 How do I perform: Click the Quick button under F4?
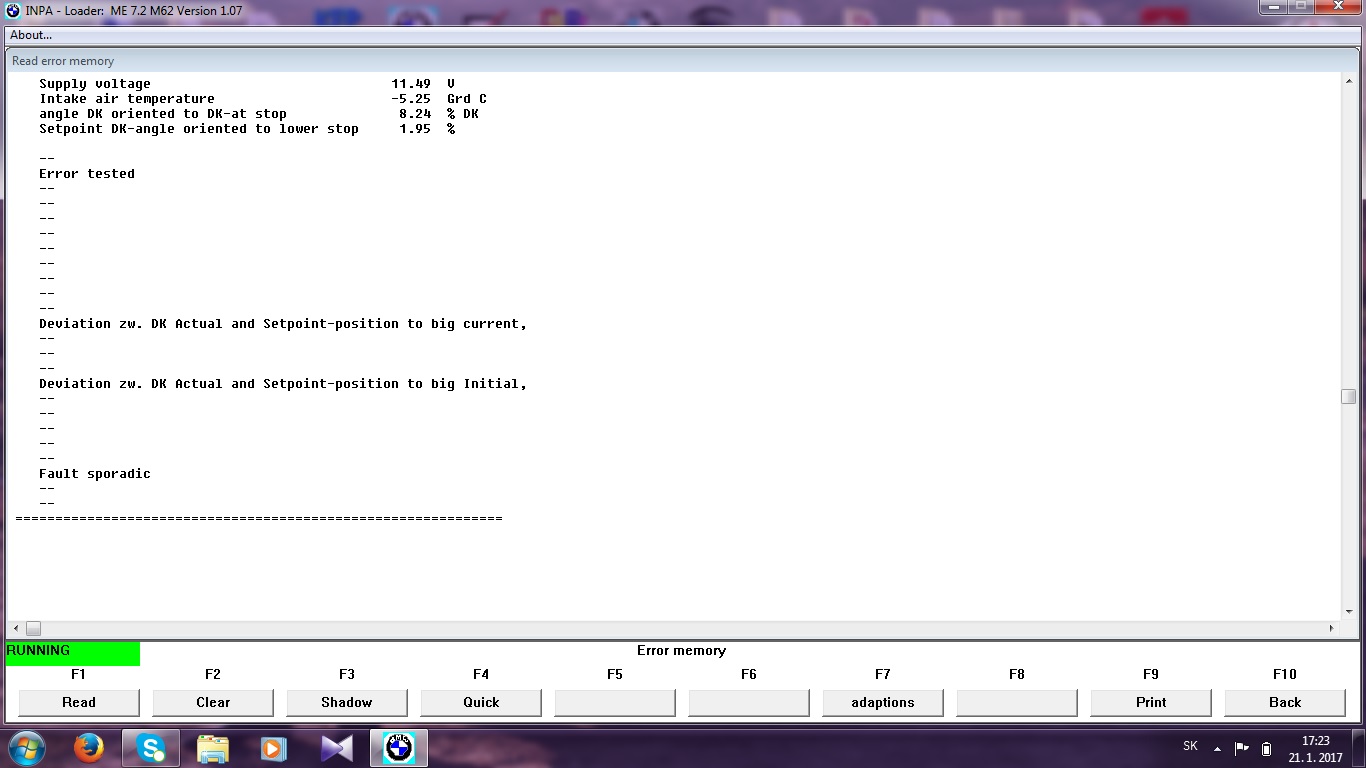(x=481, y=702)
